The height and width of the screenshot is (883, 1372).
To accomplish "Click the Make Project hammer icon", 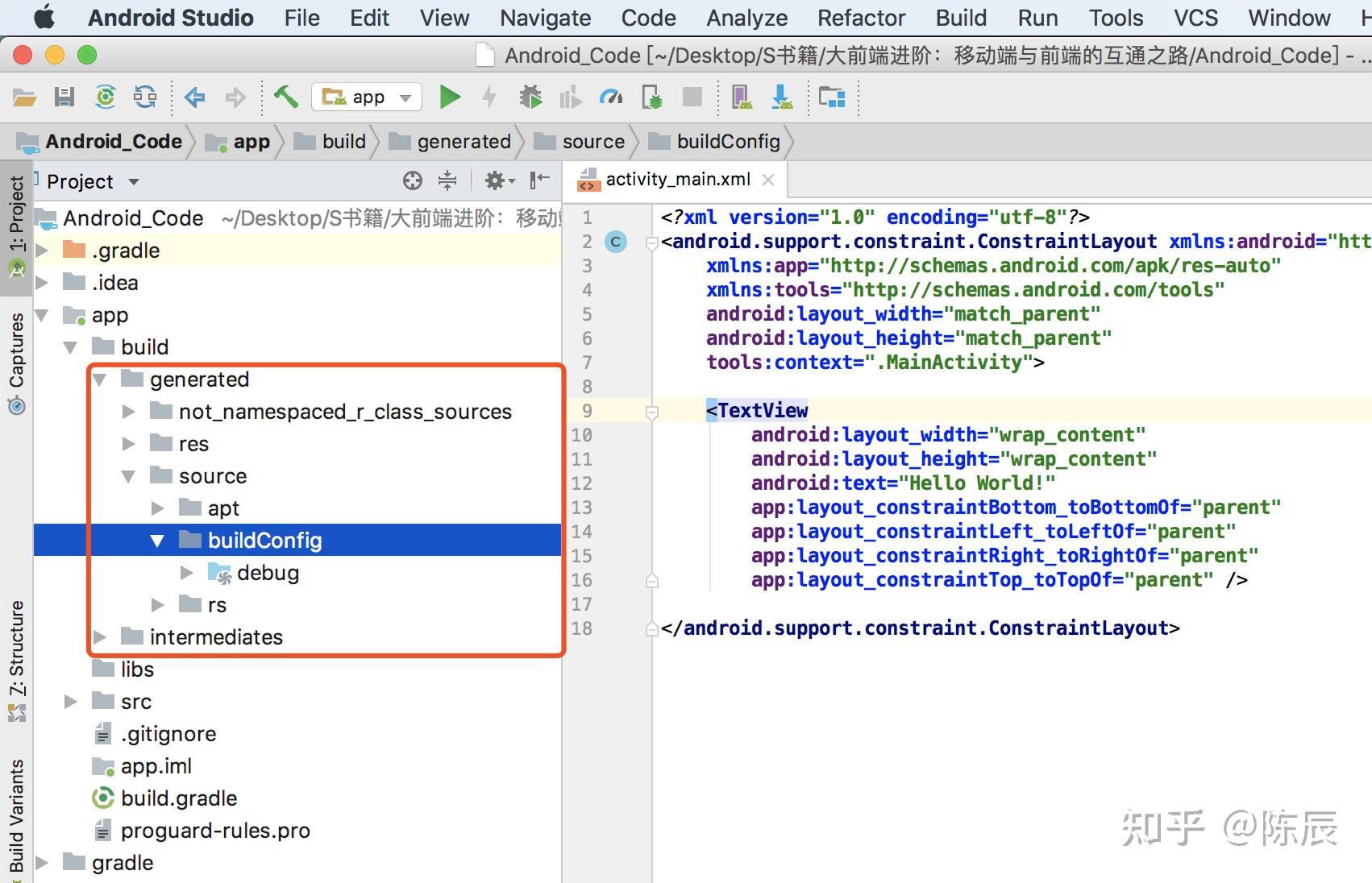I will (285, 97).
